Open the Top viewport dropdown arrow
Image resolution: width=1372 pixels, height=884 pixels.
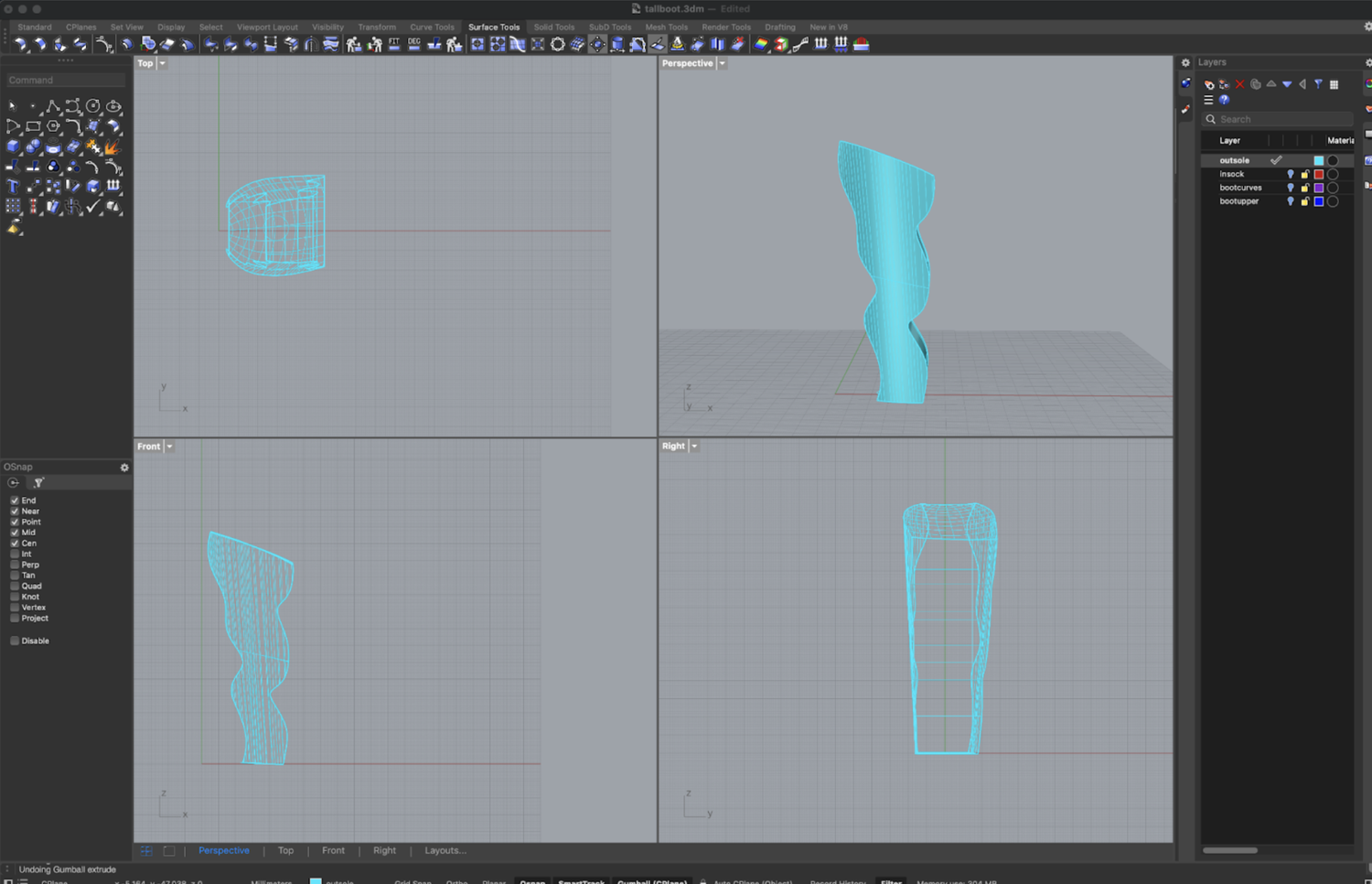pos(162,63)
